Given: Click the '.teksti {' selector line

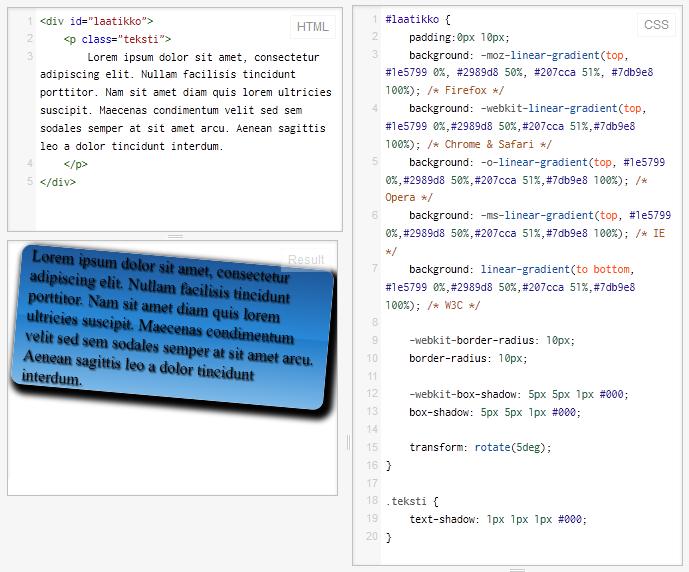Looking at the screenshot, I should [x=412, y=501].
